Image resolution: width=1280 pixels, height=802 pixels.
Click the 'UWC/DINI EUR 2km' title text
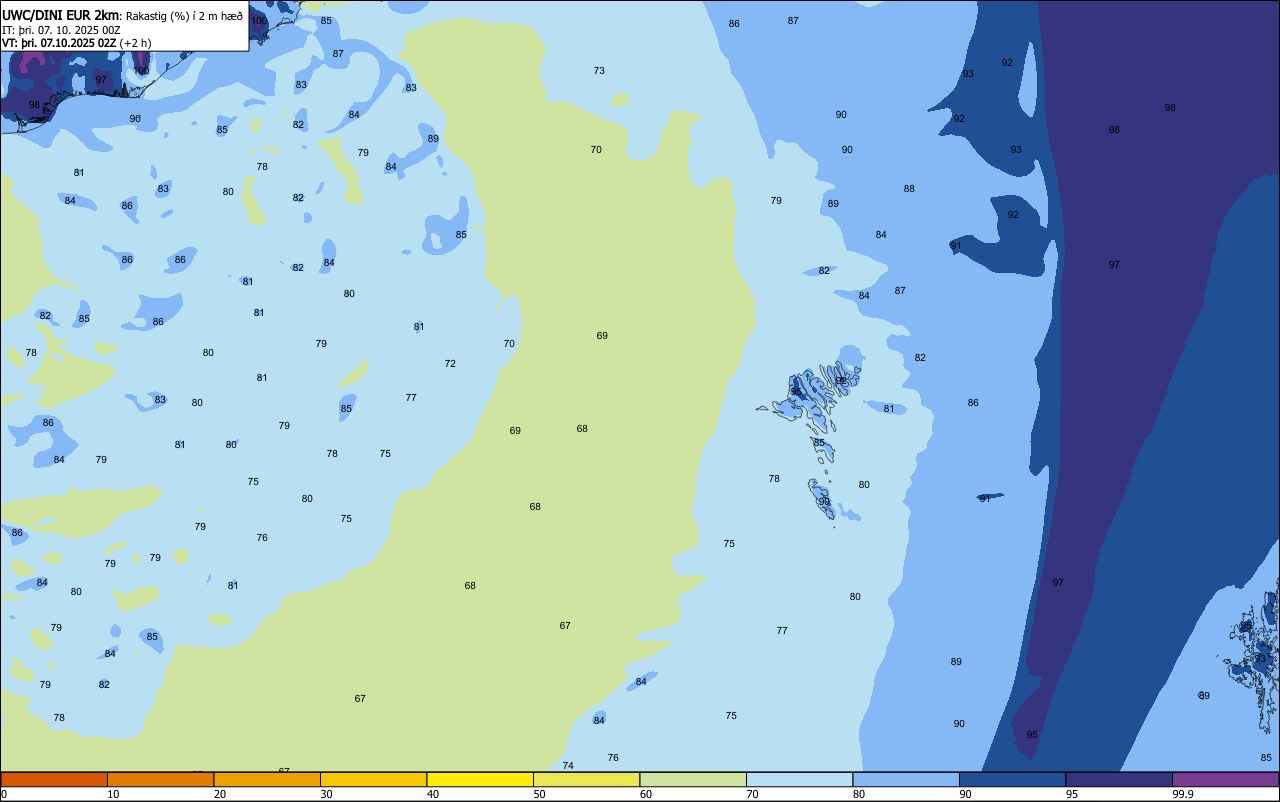[60, 15]
